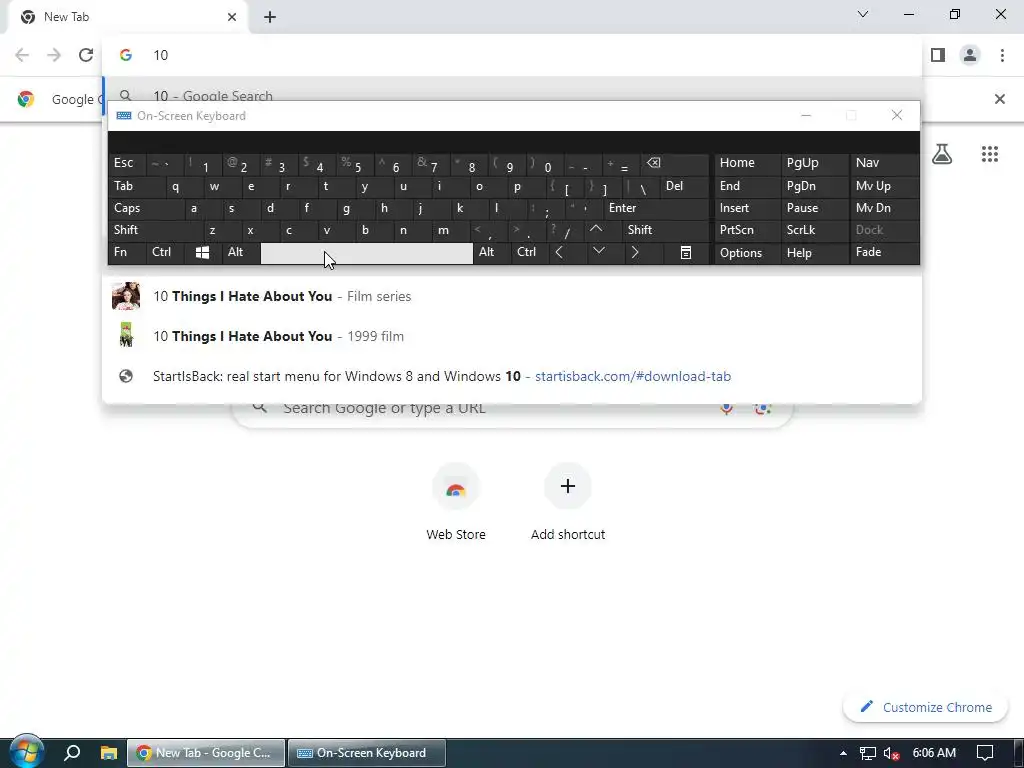Toggle the left Alt key on On-Screen Keyboard
The image size is (1024, 768).
(x=240, y=252)
